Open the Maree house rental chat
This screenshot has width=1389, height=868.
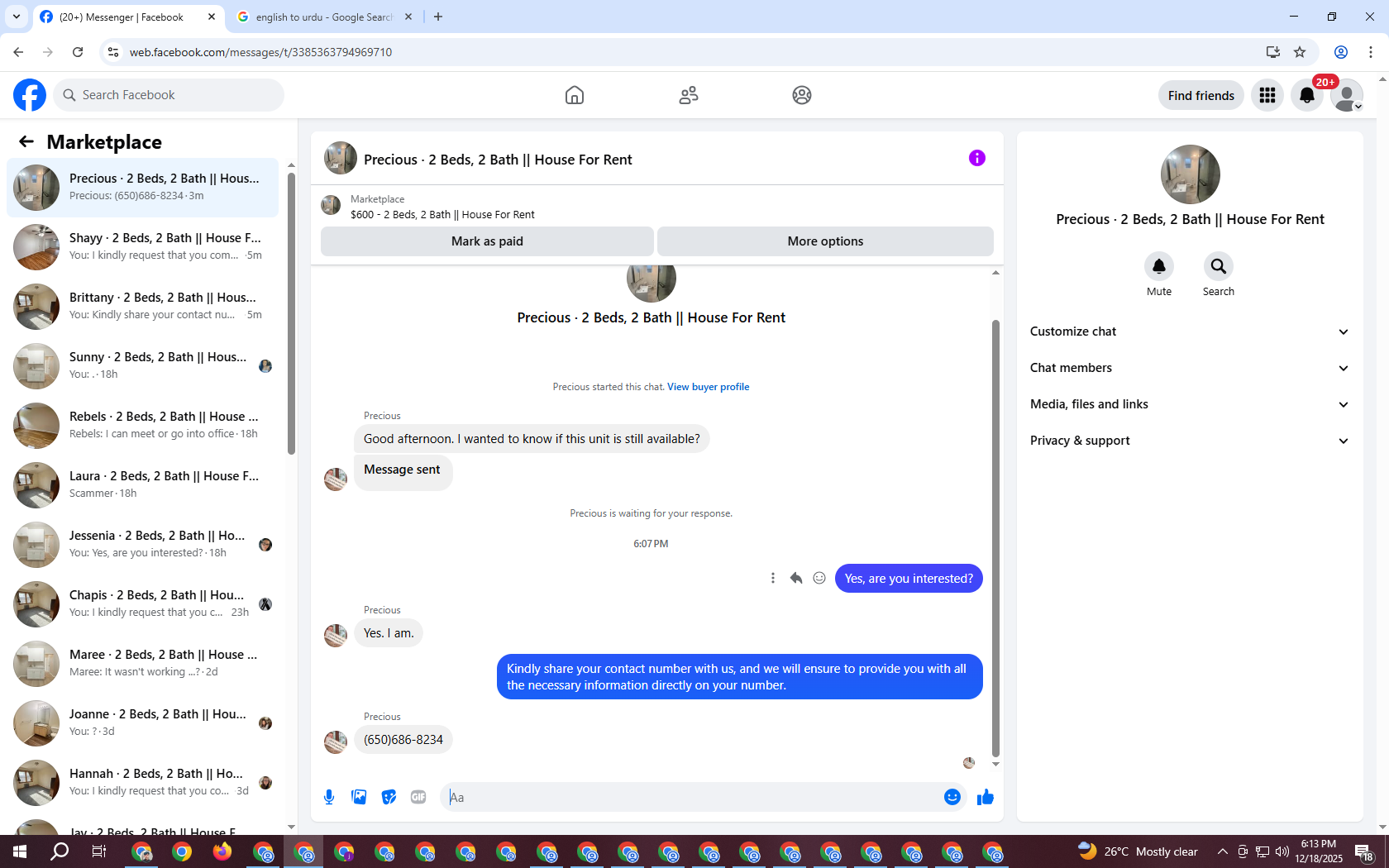click(x=142, y=664)
